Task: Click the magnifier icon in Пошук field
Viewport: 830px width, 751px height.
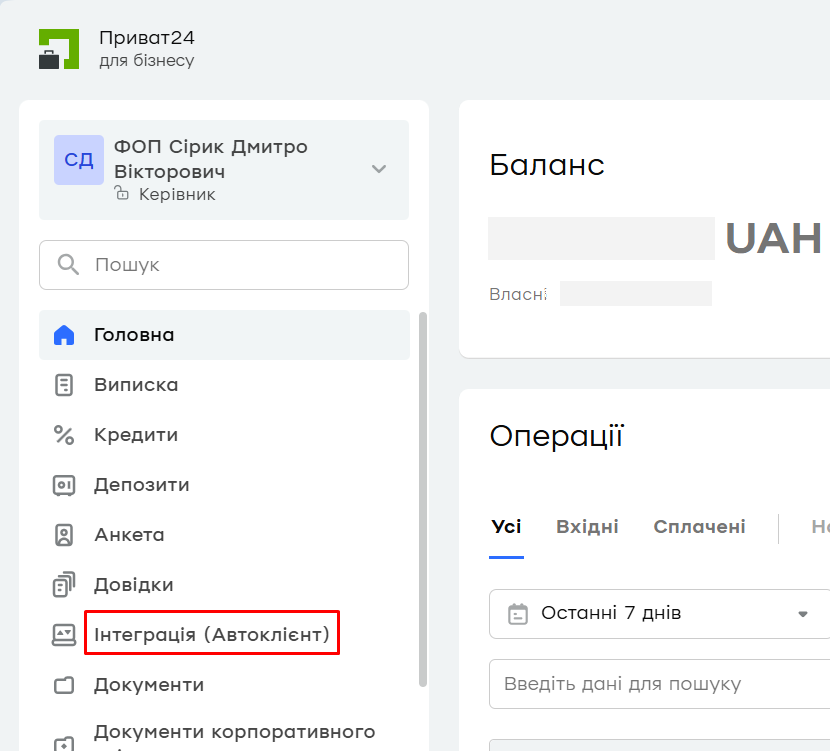Action: [x=68, y=265]
